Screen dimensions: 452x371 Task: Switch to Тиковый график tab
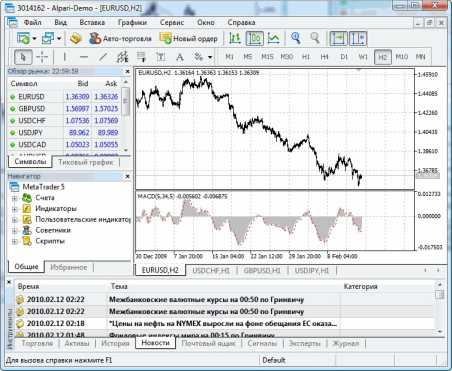coord(86,162)
